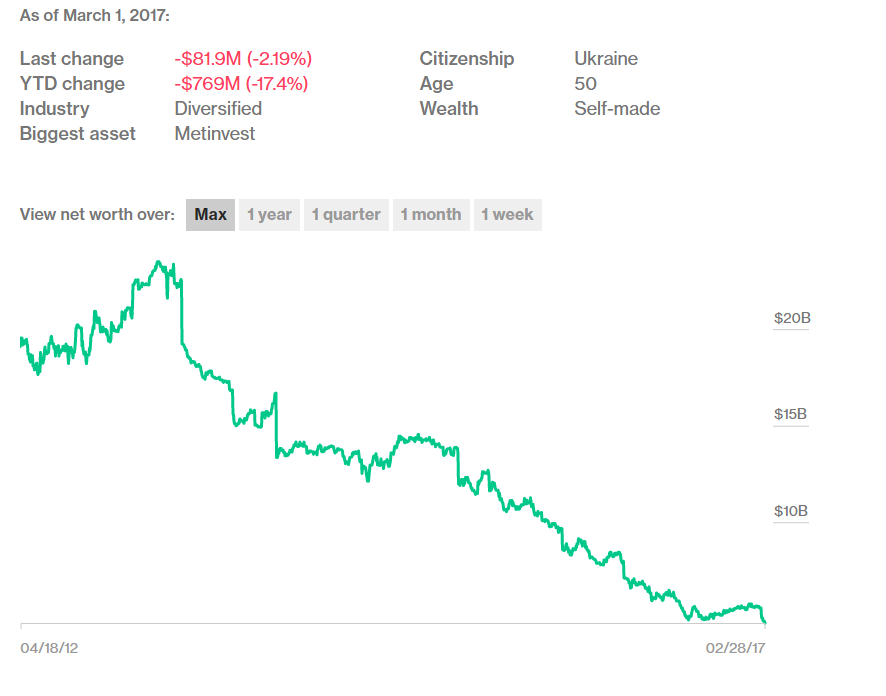Screen dimensions: 886x696
Task: Click the $10B axis label
Action: click(x=791, y=512)
